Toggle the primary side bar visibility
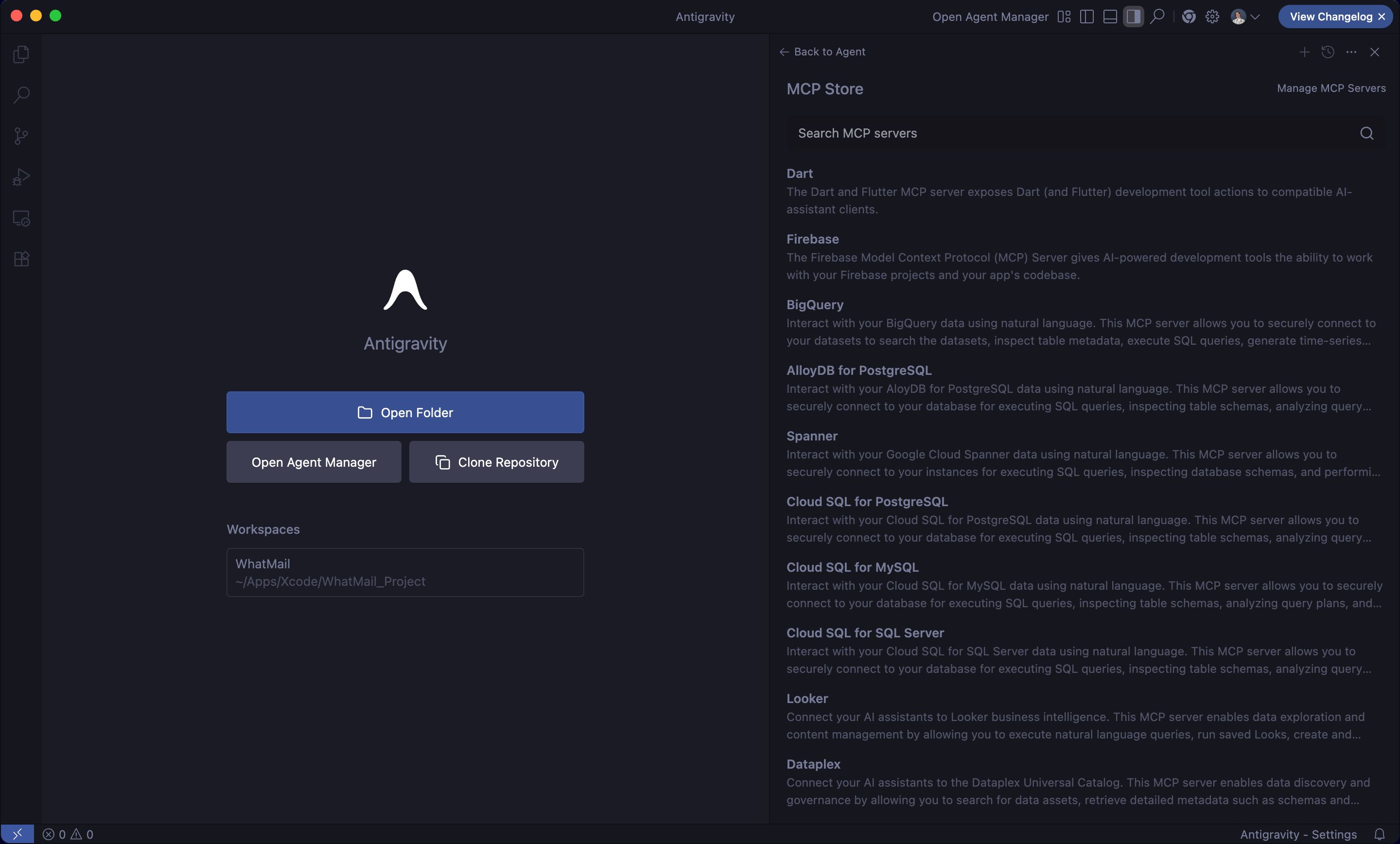The width and height of the screenshot is (1400, 844). (1087, 17)
